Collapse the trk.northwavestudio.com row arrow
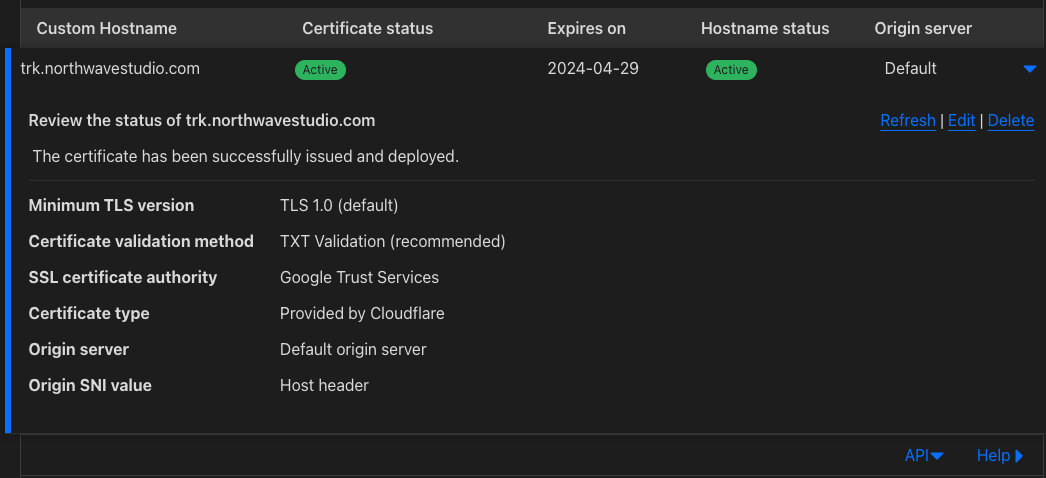1046x478 pixels. click(x=1029, y=69)
